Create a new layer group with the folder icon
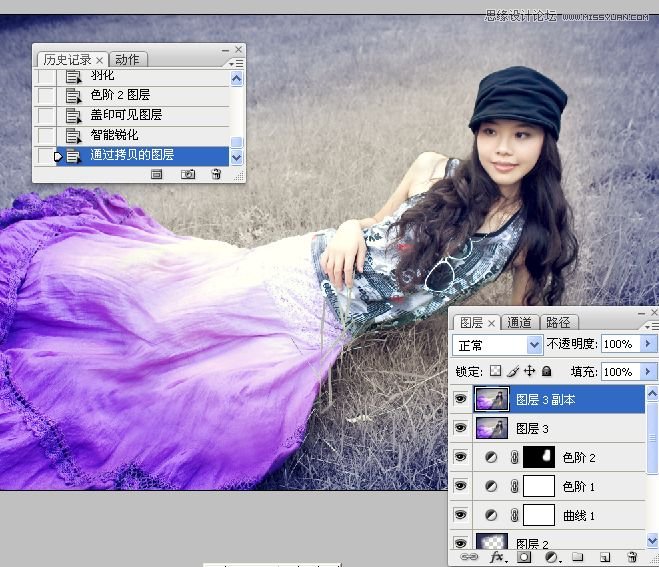The width and height of the screenshot is (659, 567). (x=578, y=557)
